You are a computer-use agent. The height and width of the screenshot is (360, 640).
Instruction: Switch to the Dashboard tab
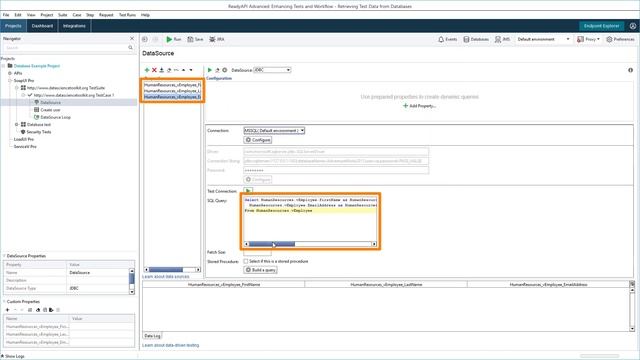coord(42,26)
